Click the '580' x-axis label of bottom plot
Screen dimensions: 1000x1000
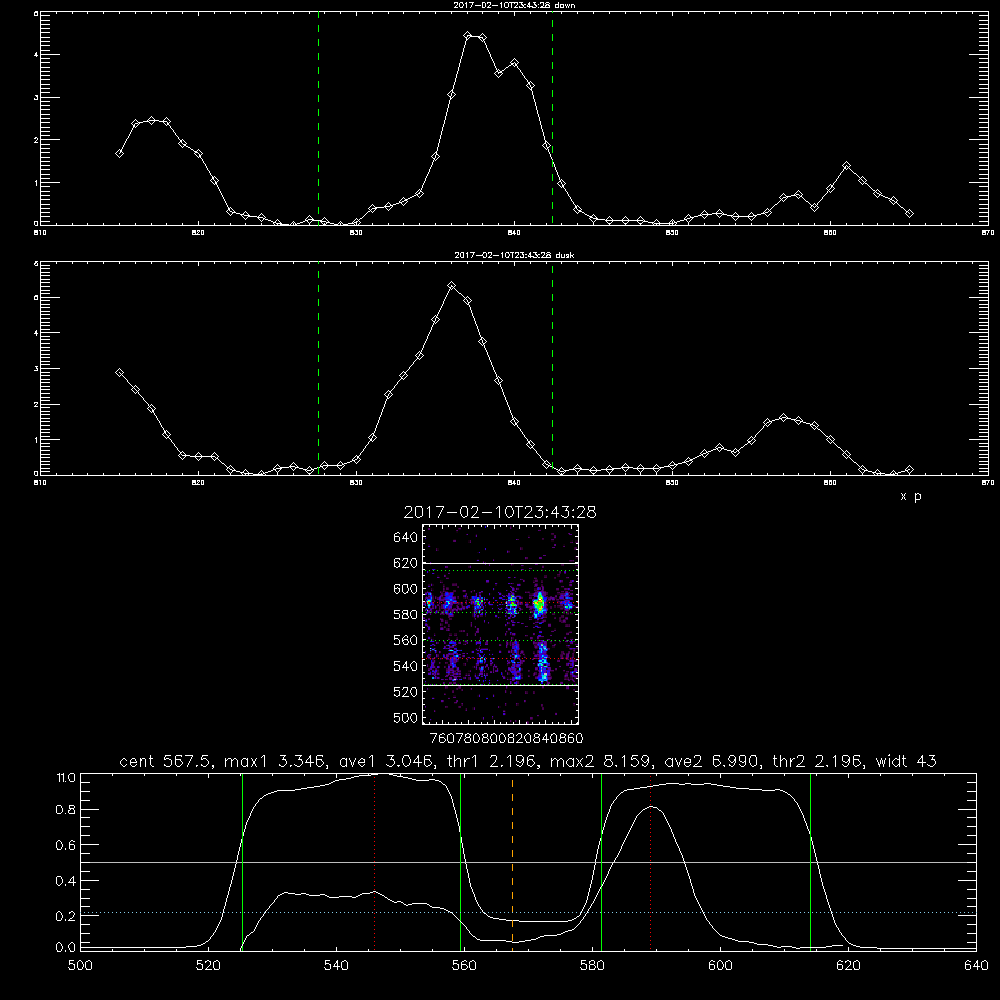pos(592,965)
